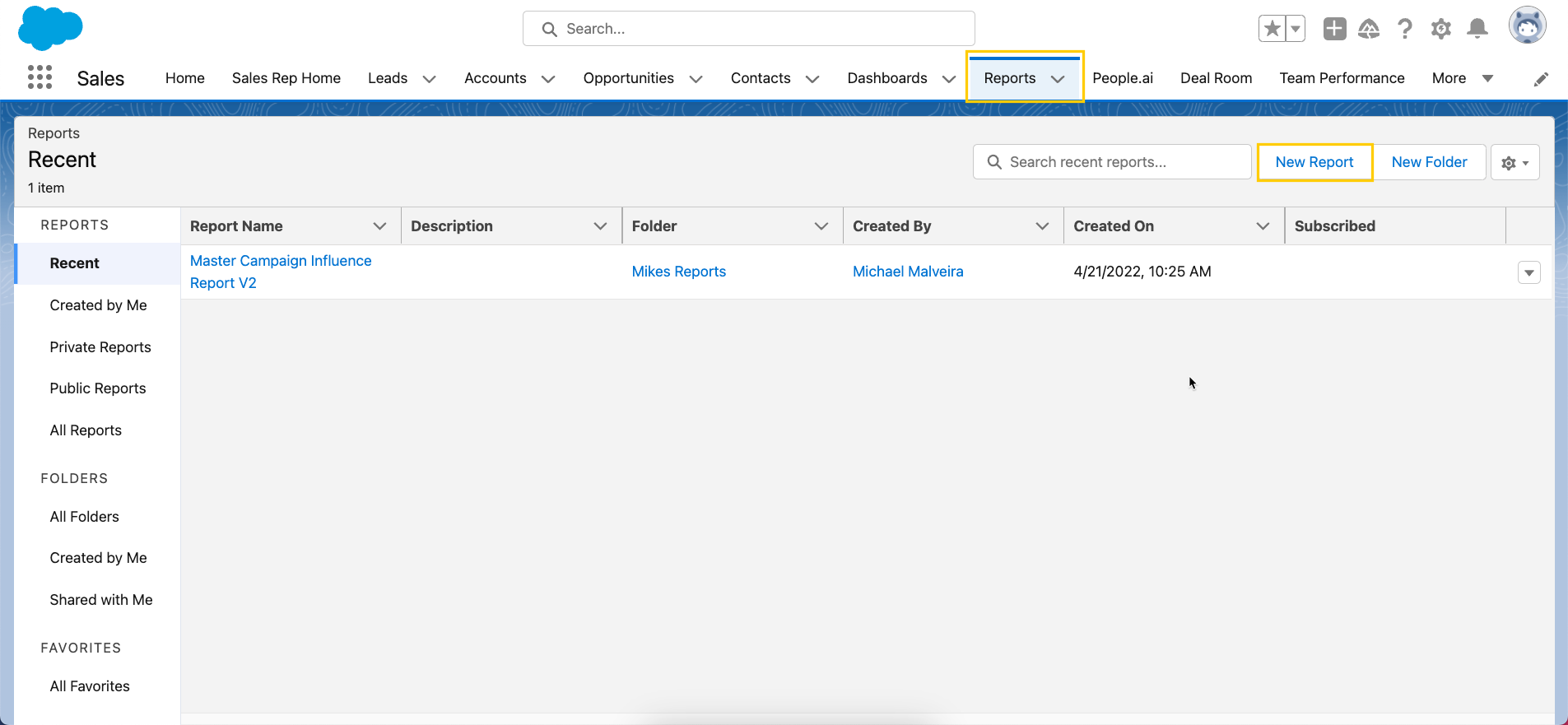Open the App Launcher grid icon
Screen dimensions: 1568x725
pyautogui.click(x=40, y=77)
